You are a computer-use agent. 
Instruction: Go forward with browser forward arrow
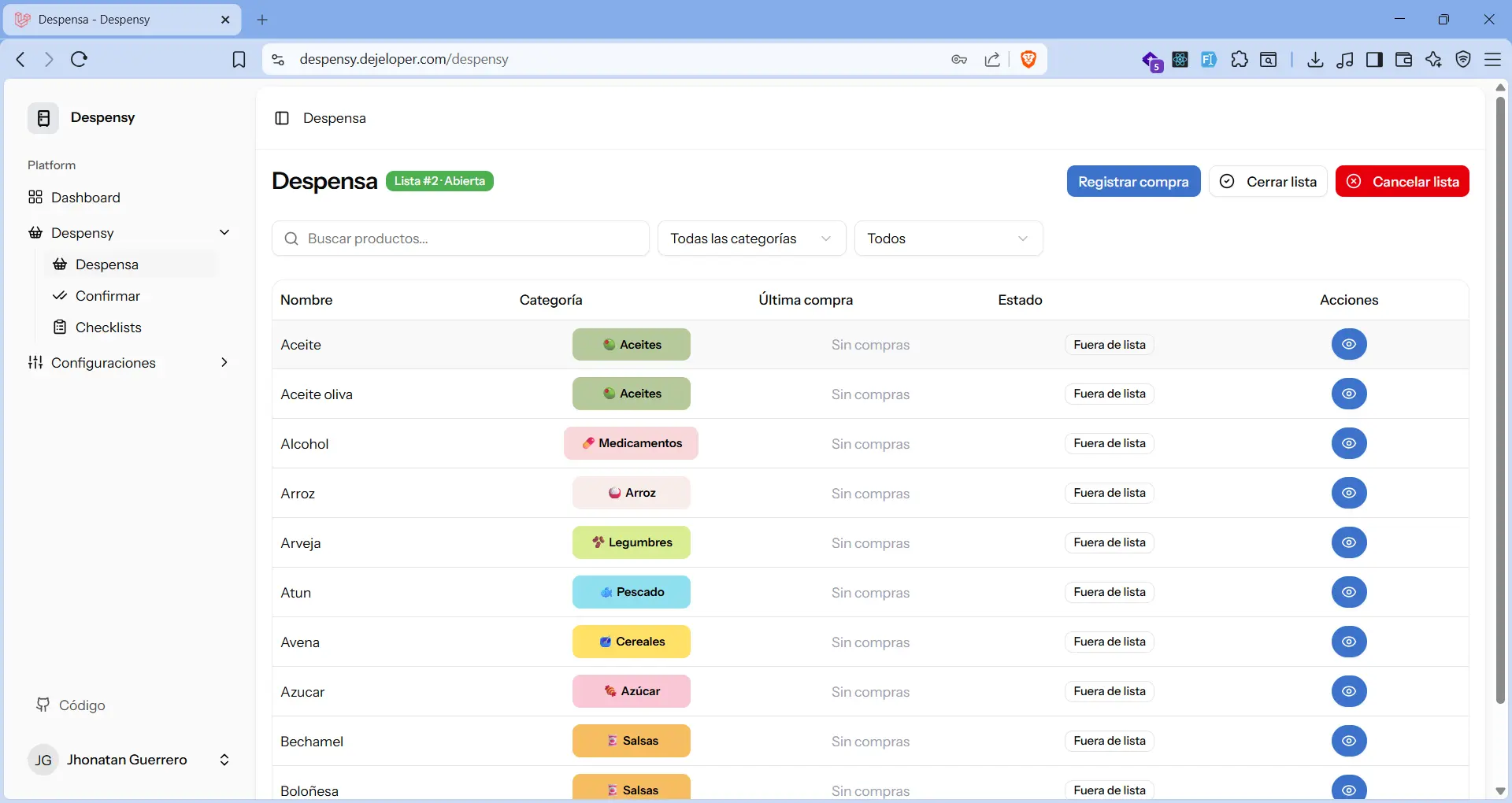49,59
